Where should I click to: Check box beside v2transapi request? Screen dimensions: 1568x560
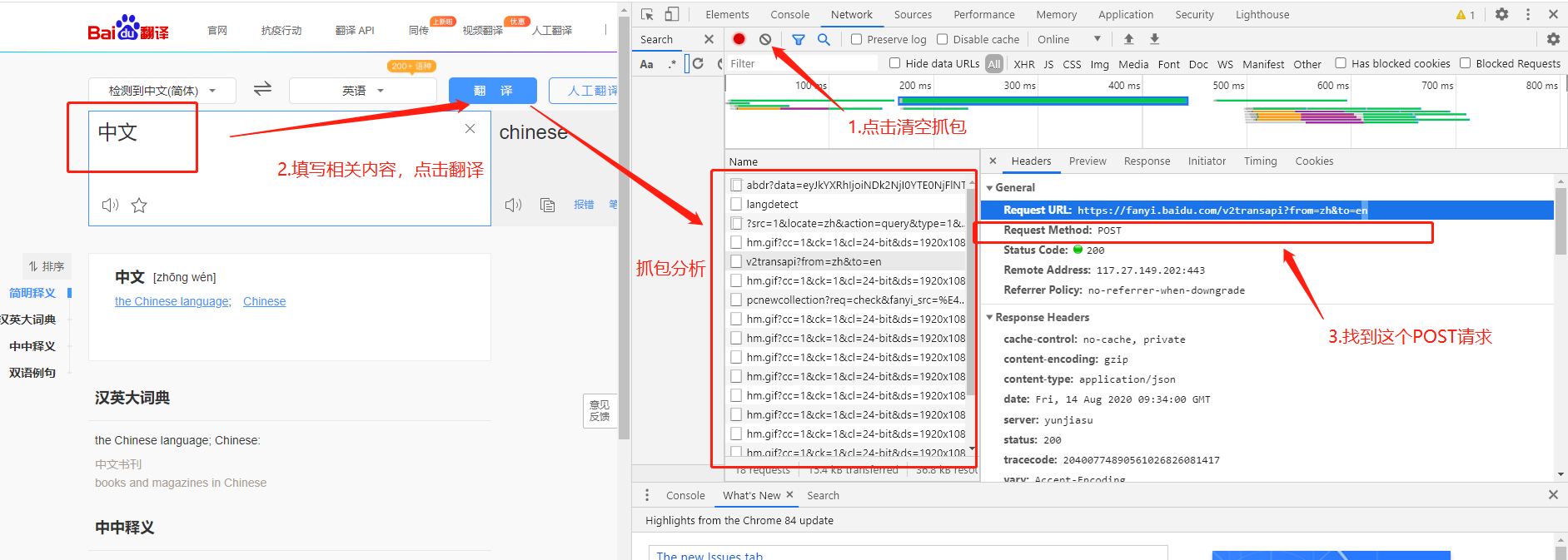tap(736, 261)
